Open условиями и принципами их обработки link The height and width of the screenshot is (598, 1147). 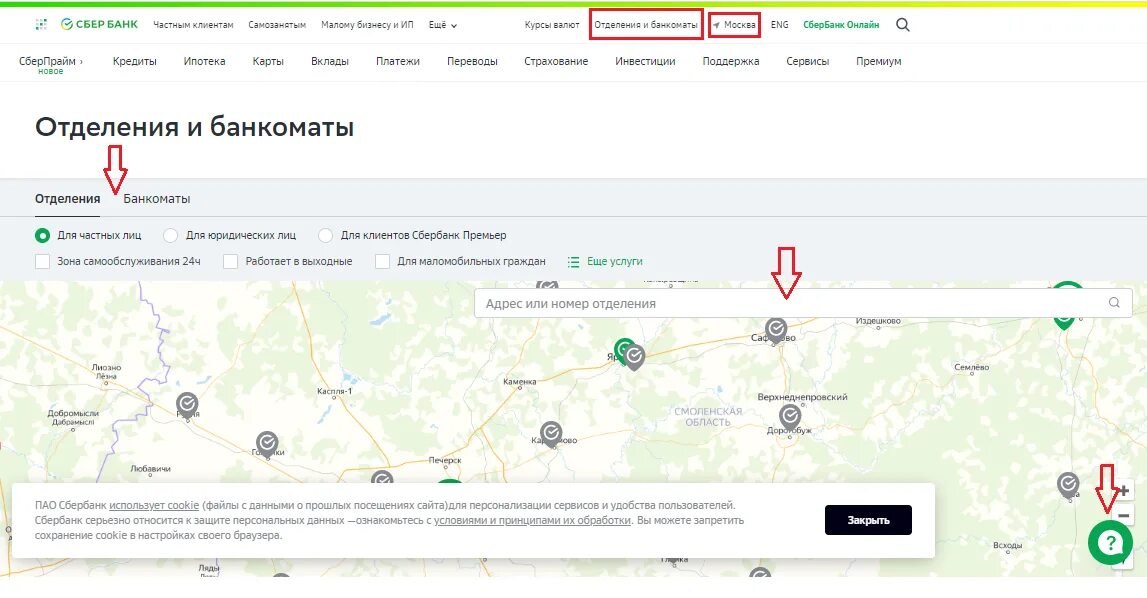[x=533, y=520]
